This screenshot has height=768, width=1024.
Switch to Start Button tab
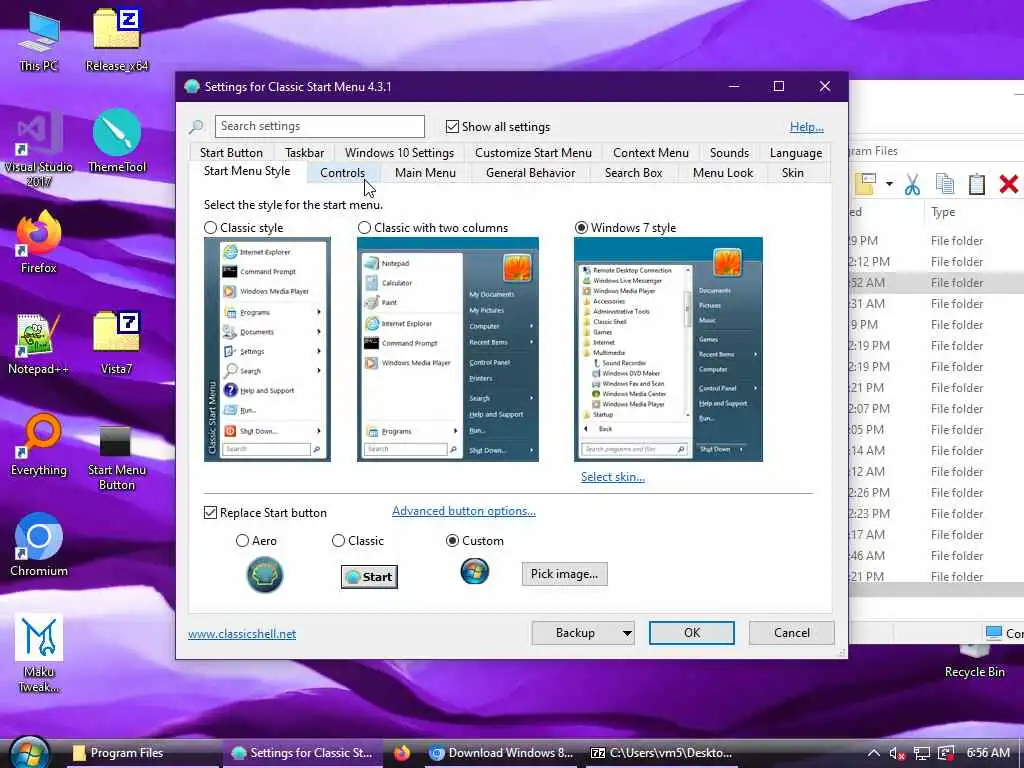tap(231, 153)
